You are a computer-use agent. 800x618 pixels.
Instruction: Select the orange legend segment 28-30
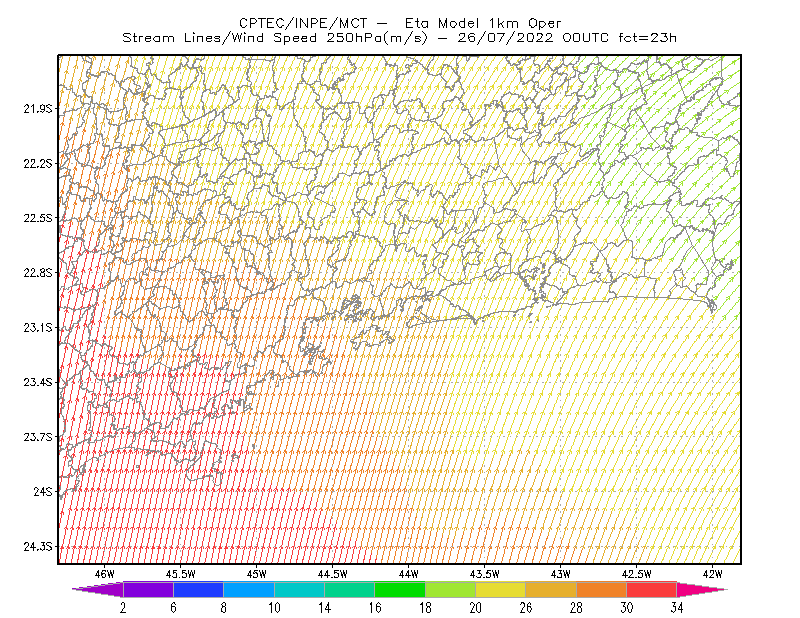[x=602, y=589]
